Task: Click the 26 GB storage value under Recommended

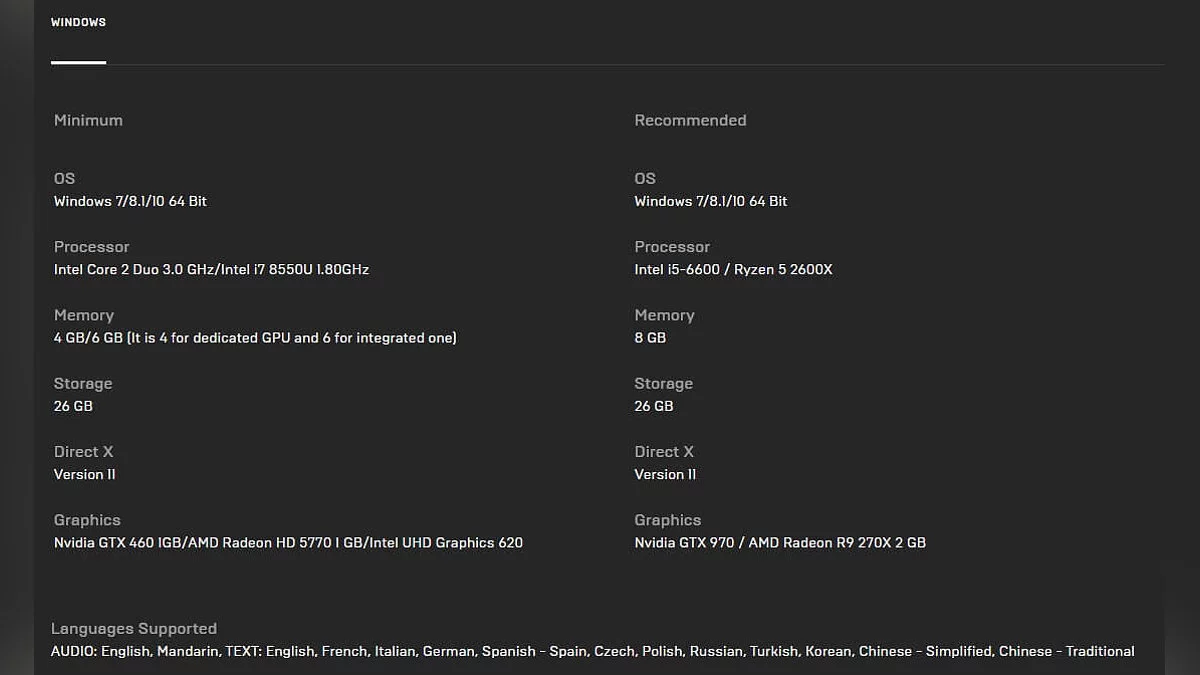Action: coord(654,406)
